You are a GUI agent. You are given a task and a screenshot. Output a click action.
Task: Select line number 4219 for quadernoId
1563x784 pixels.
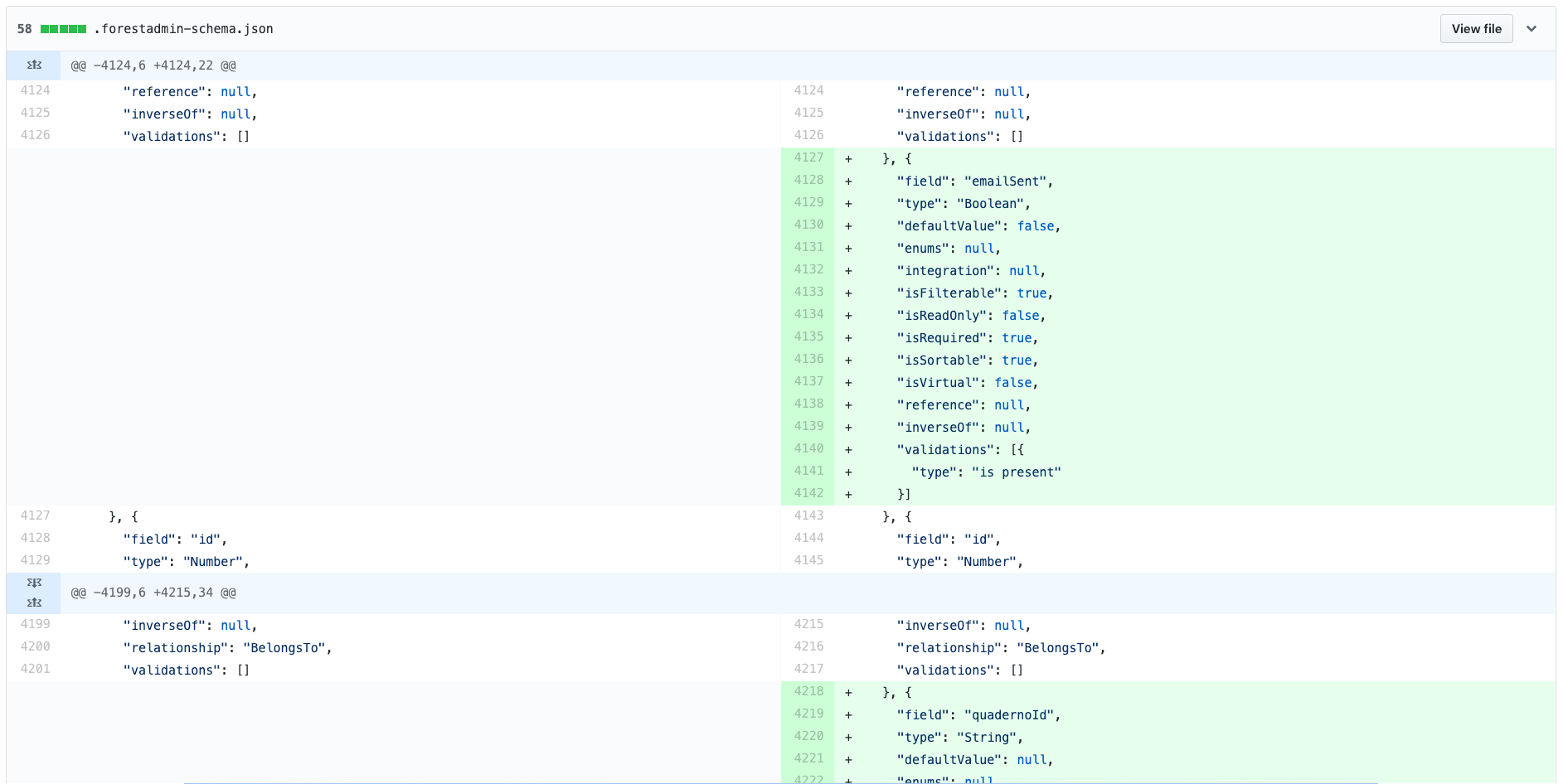click(808, 714)
